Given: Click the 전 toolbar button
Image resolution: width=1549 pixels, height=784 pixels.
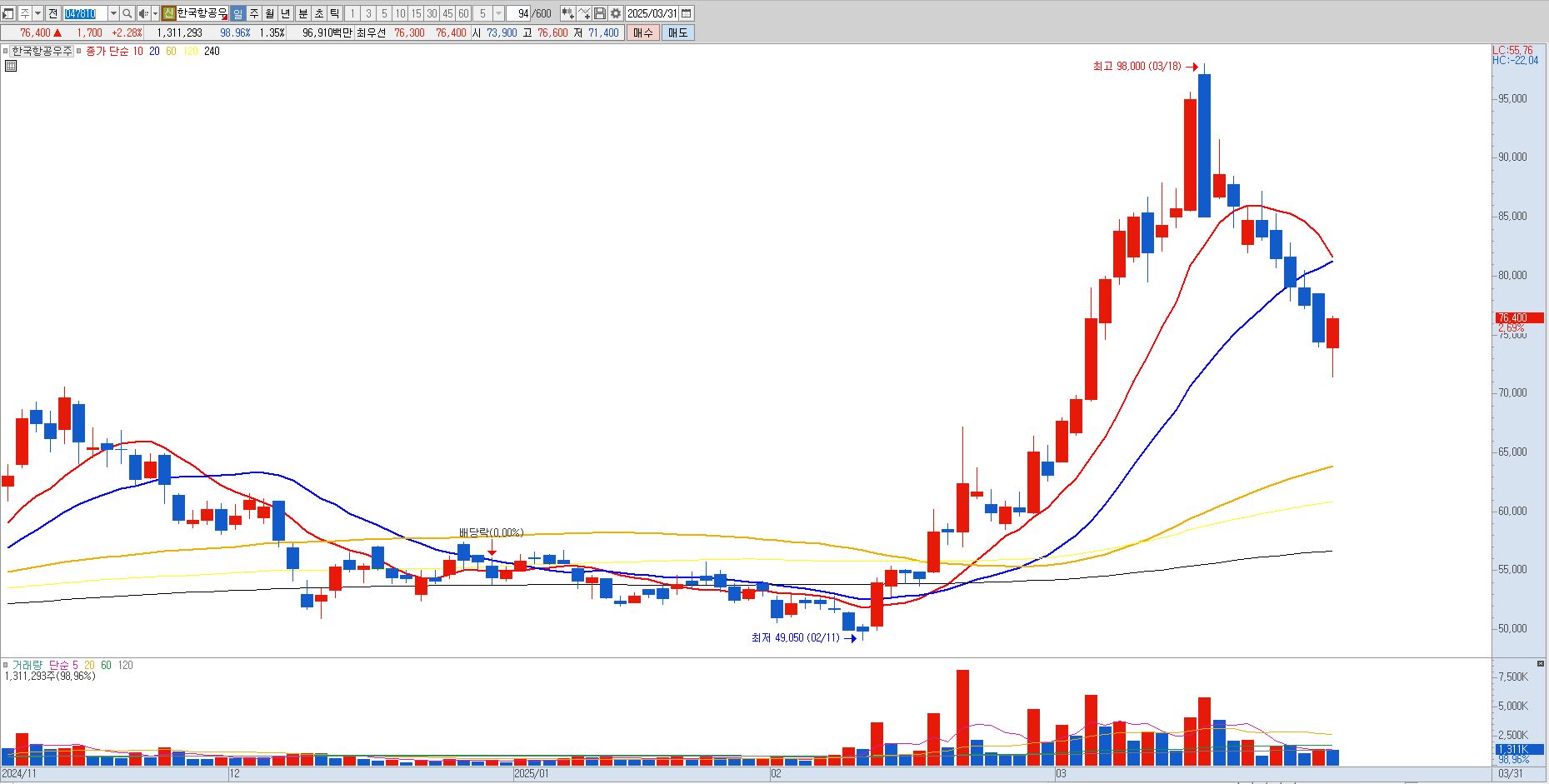Looking at the screenshot, I should click(52, 13).
